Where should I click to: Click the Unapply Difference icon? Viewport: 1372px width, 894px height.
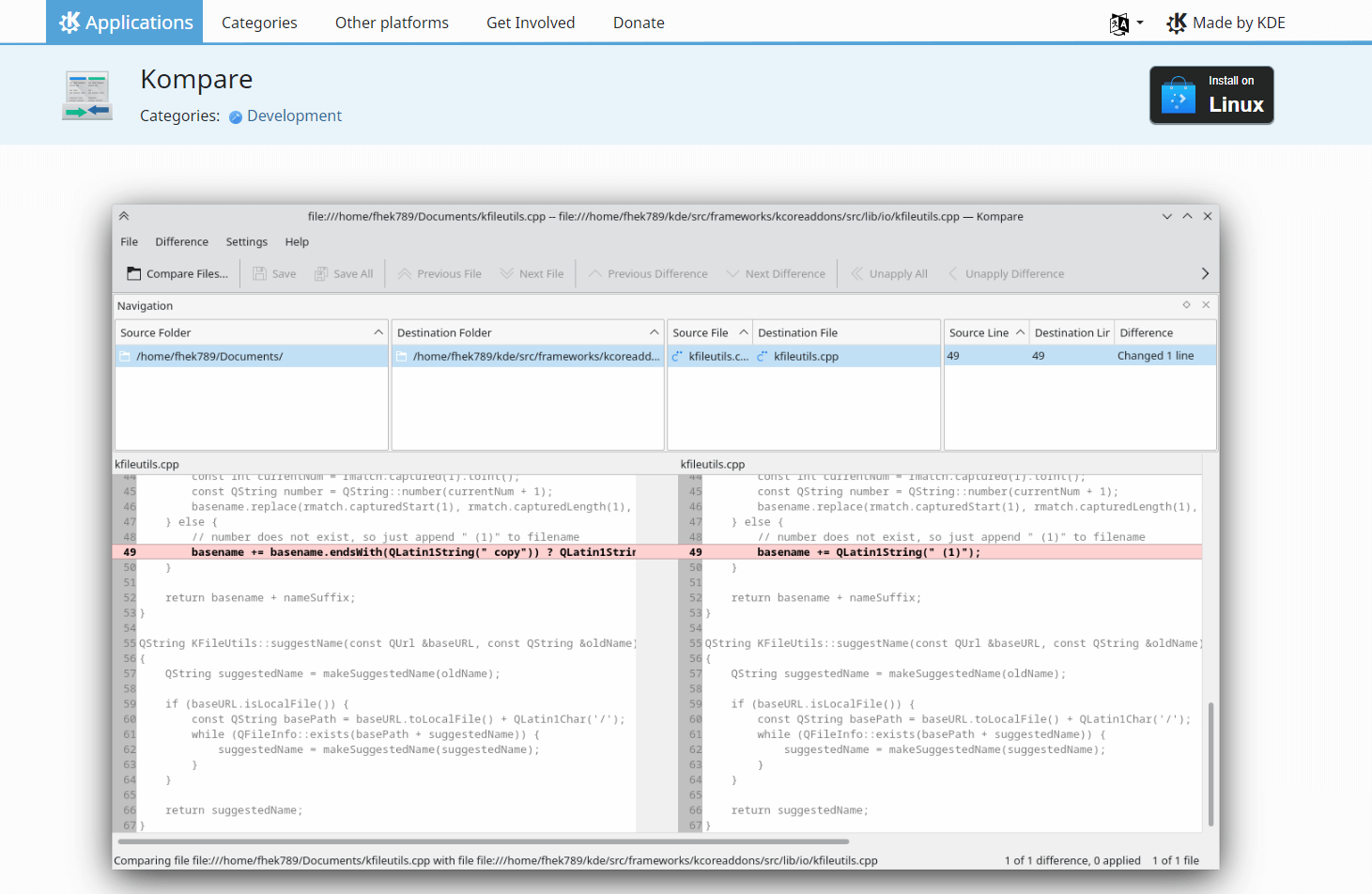[1006, 273]
